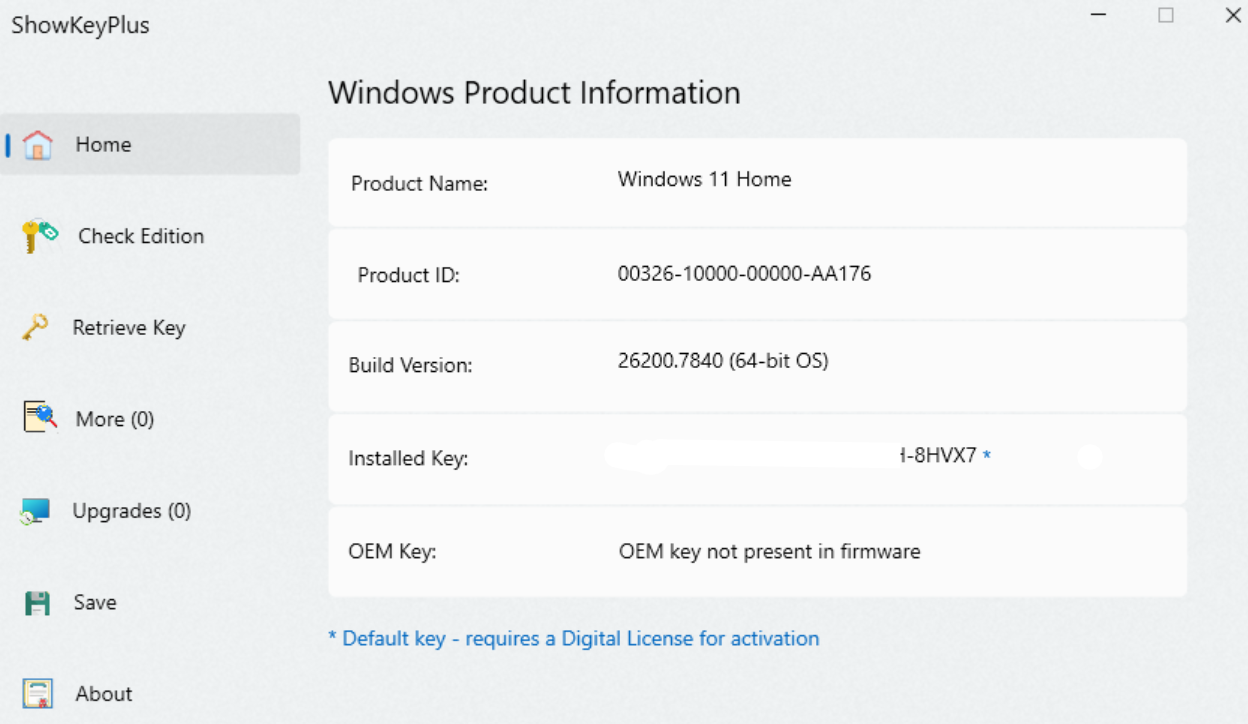Switch to Check Edition page

141,236
